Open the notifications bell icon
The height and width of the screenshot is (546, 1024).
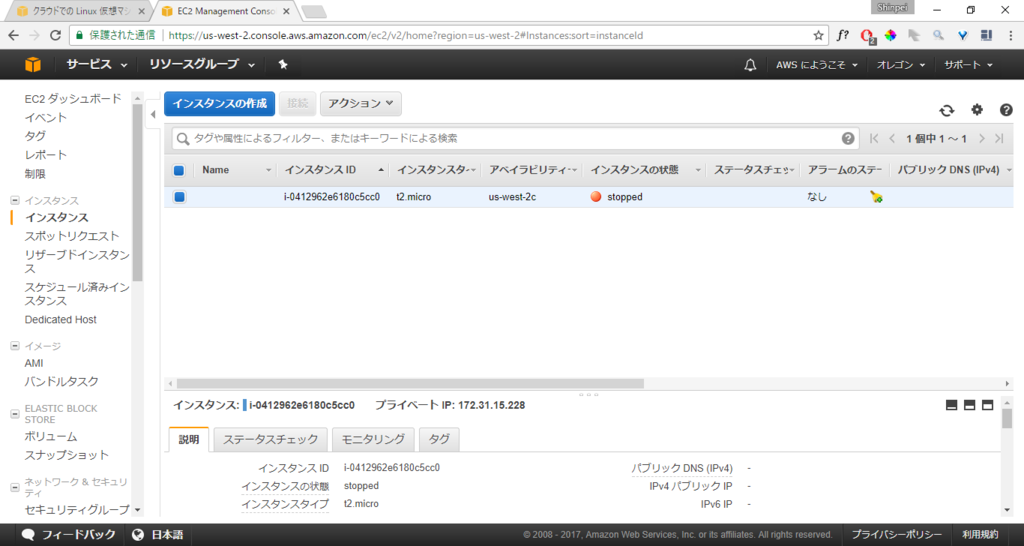[x=750, y=65]
